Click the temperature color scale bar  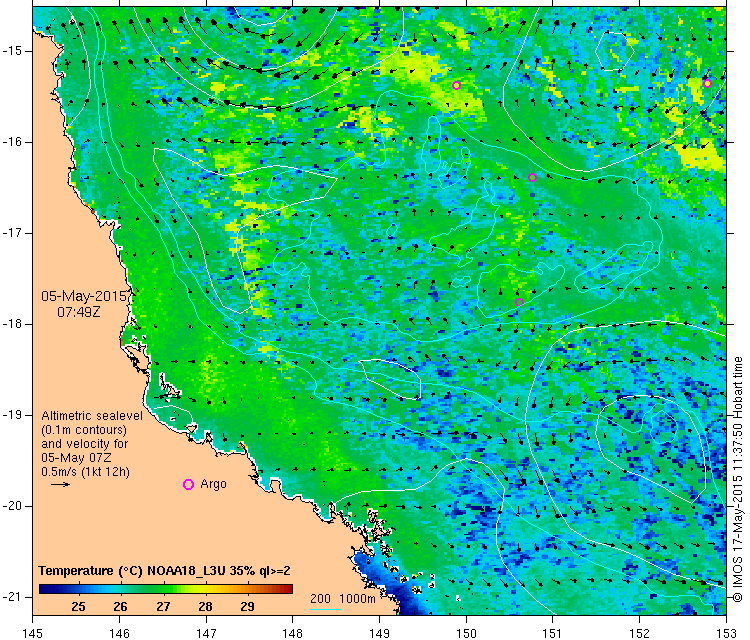click(x=165, y=589)
